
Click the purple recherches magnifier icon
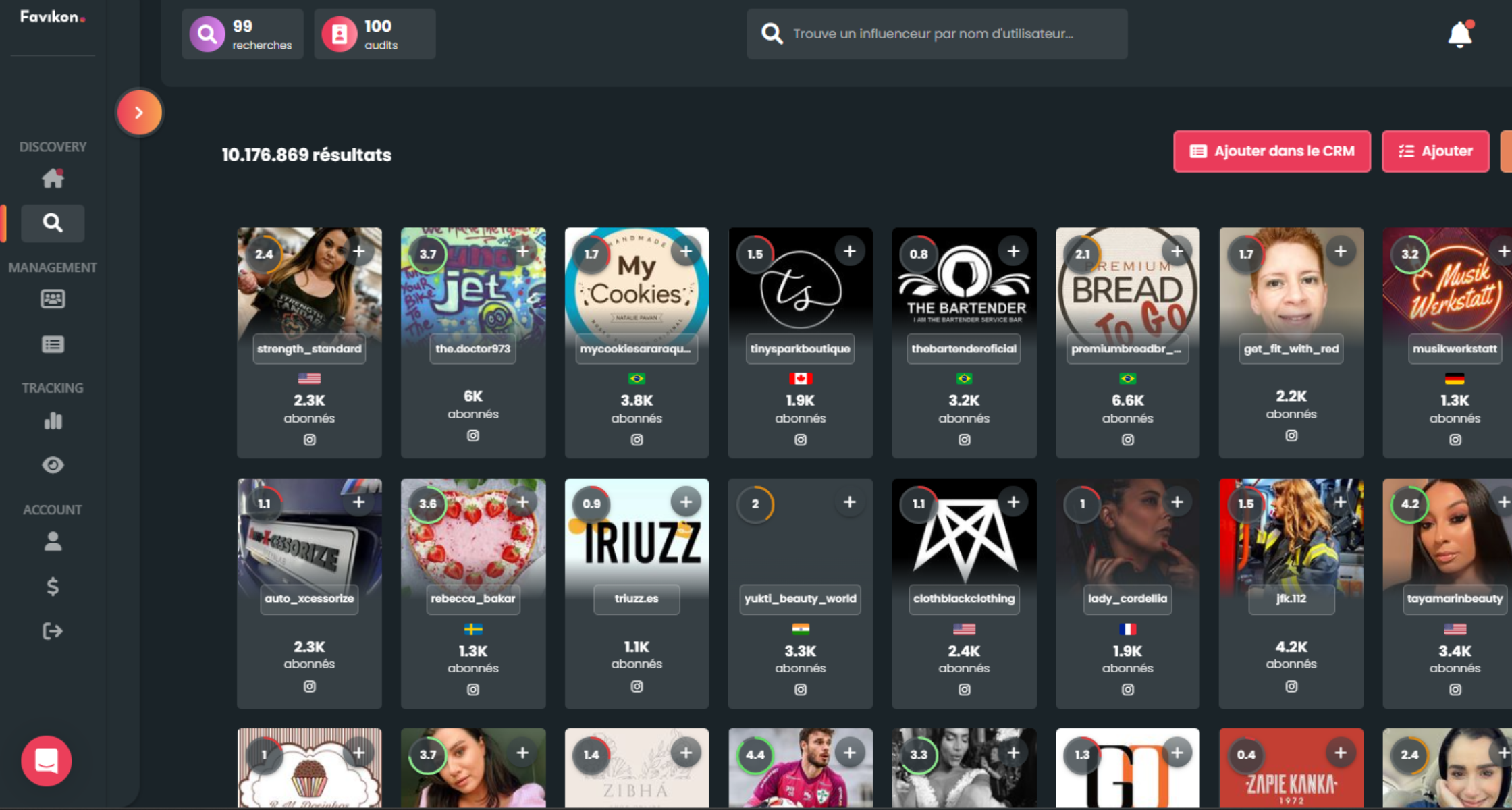click(207, 34)
